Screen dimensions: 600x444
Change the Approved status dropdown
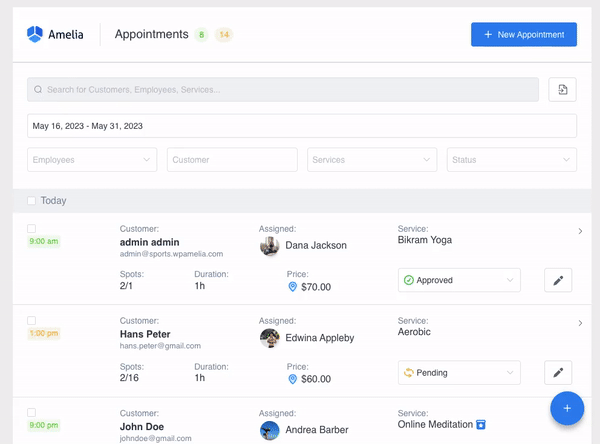[x=459, y=281]
